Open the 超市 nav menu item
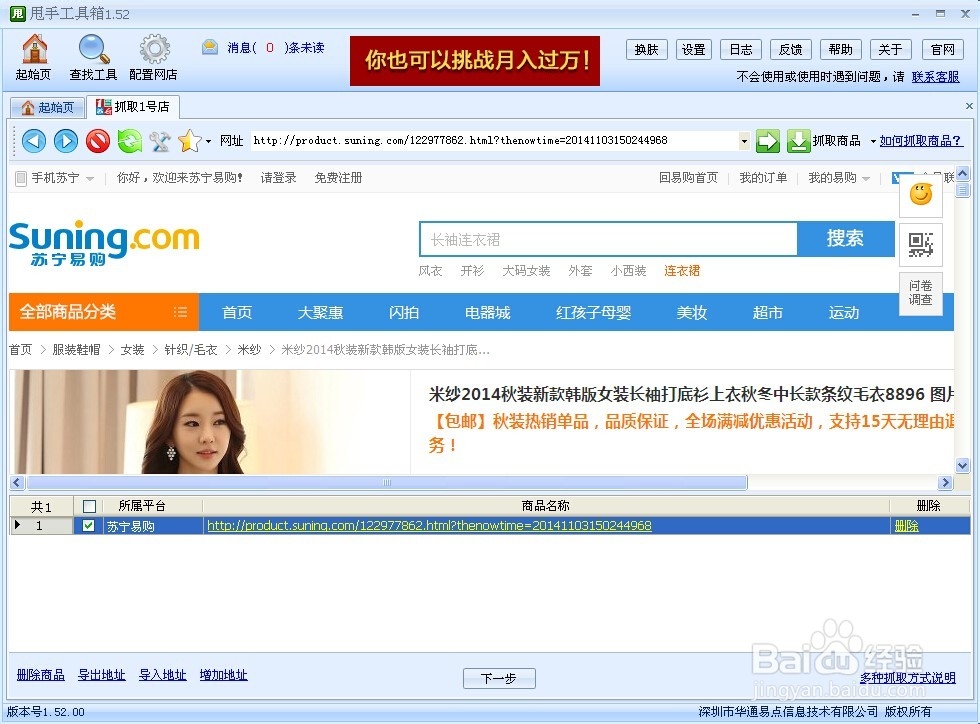This screenshot has height=724, width=980. pos(768,312)
